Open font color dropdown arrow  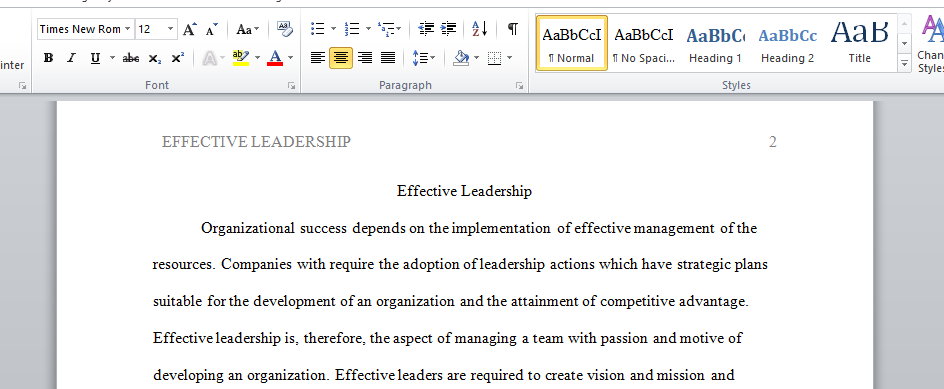pyautogui.click(x=290, y=58)
